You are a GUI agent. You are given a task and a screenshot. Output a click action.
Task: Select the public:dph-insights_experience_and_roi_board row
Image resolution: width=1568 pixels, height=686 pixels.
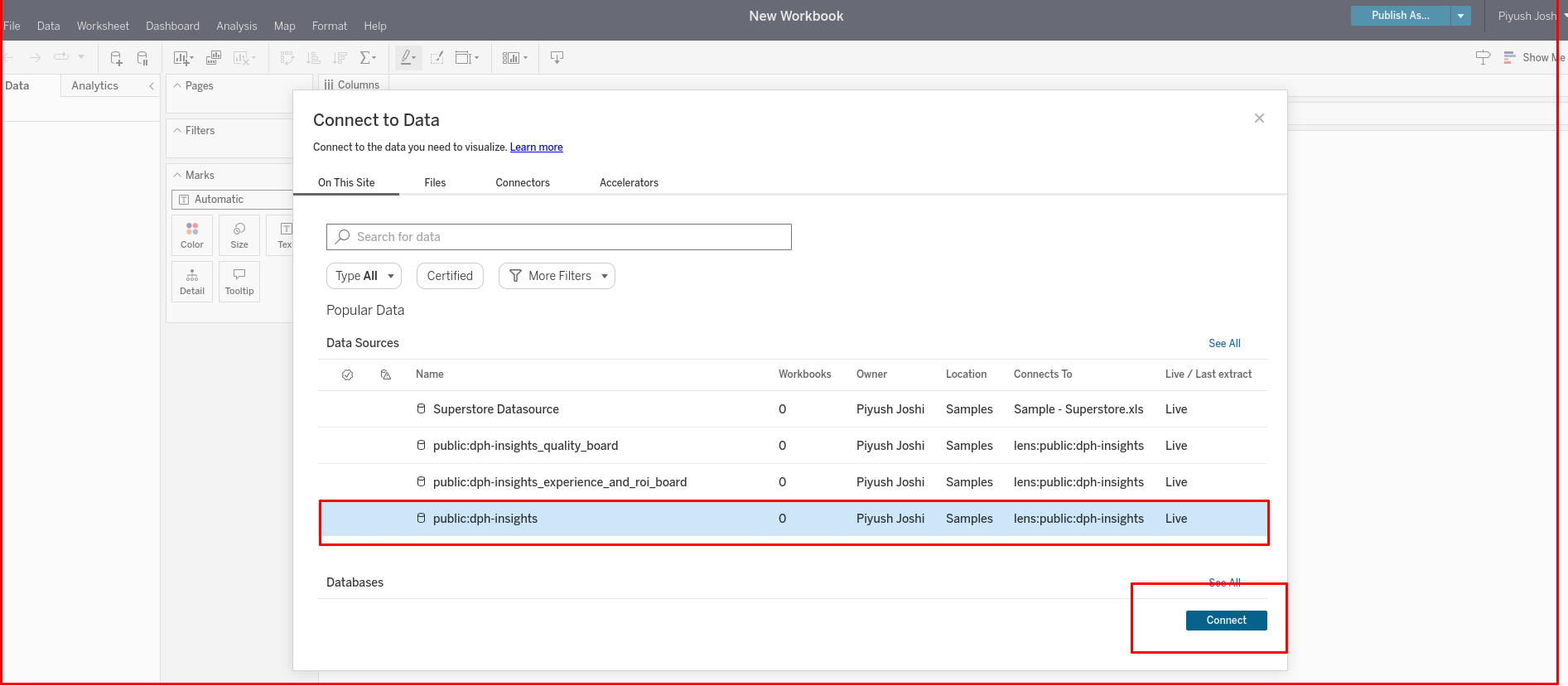(793, 482)
